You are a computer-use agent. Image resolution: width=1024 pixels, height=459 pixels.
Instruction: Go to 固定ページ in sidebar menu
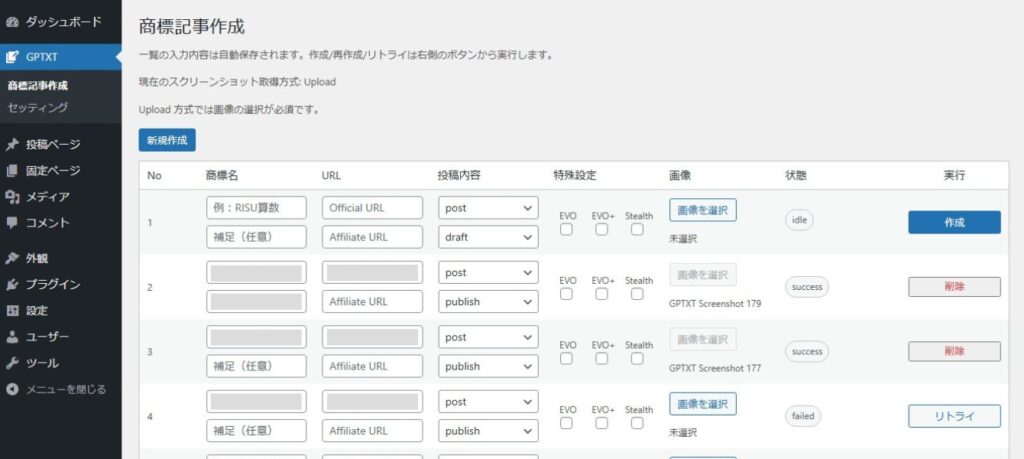tap(53, 171)
